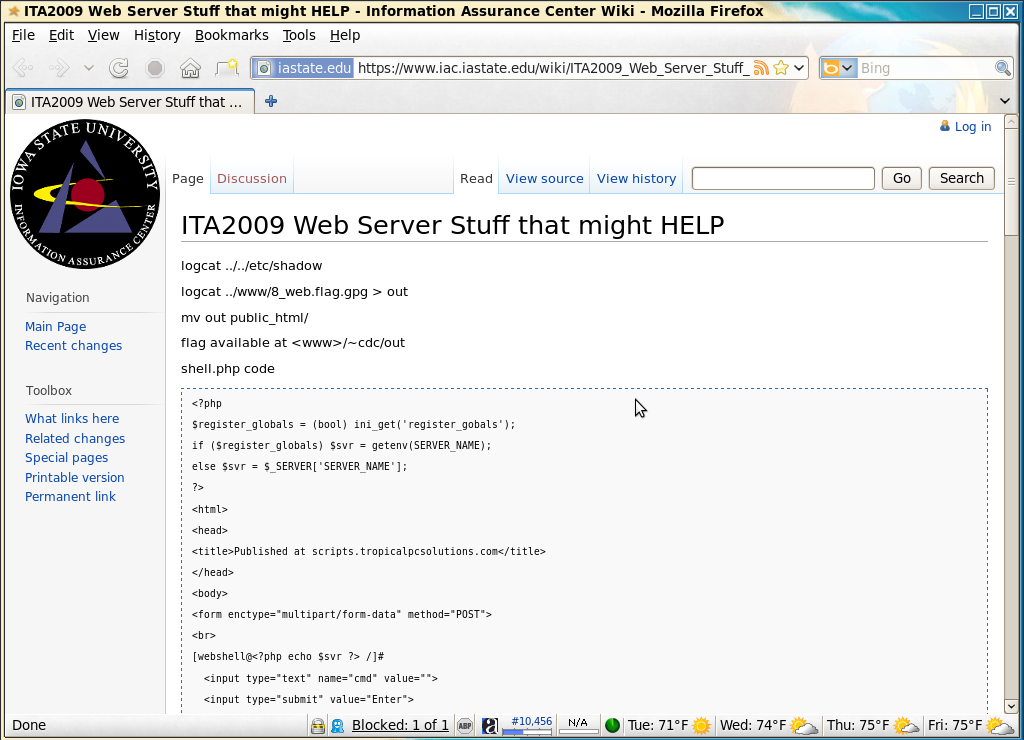
Task: Click the Alexa 'a' icon in status bar
Action: (490, 726)
